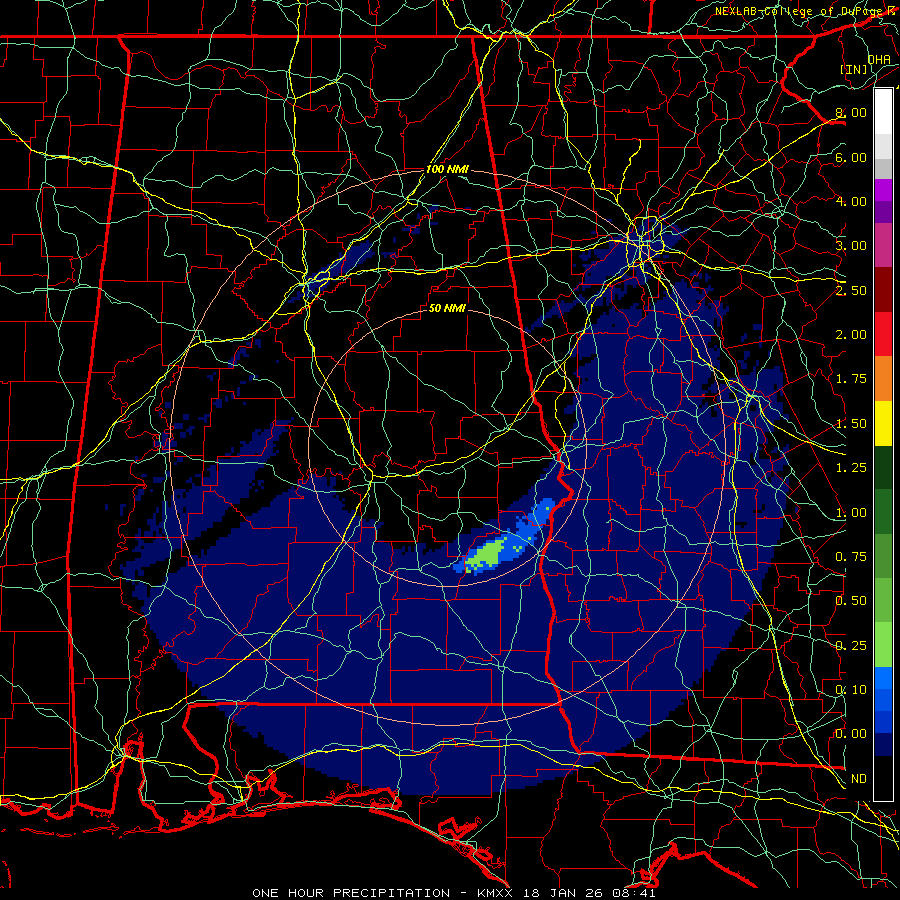This screenshot has height=900, width=900.
Task: Click the 50 NMI range ring label
Action: point(447,308)
